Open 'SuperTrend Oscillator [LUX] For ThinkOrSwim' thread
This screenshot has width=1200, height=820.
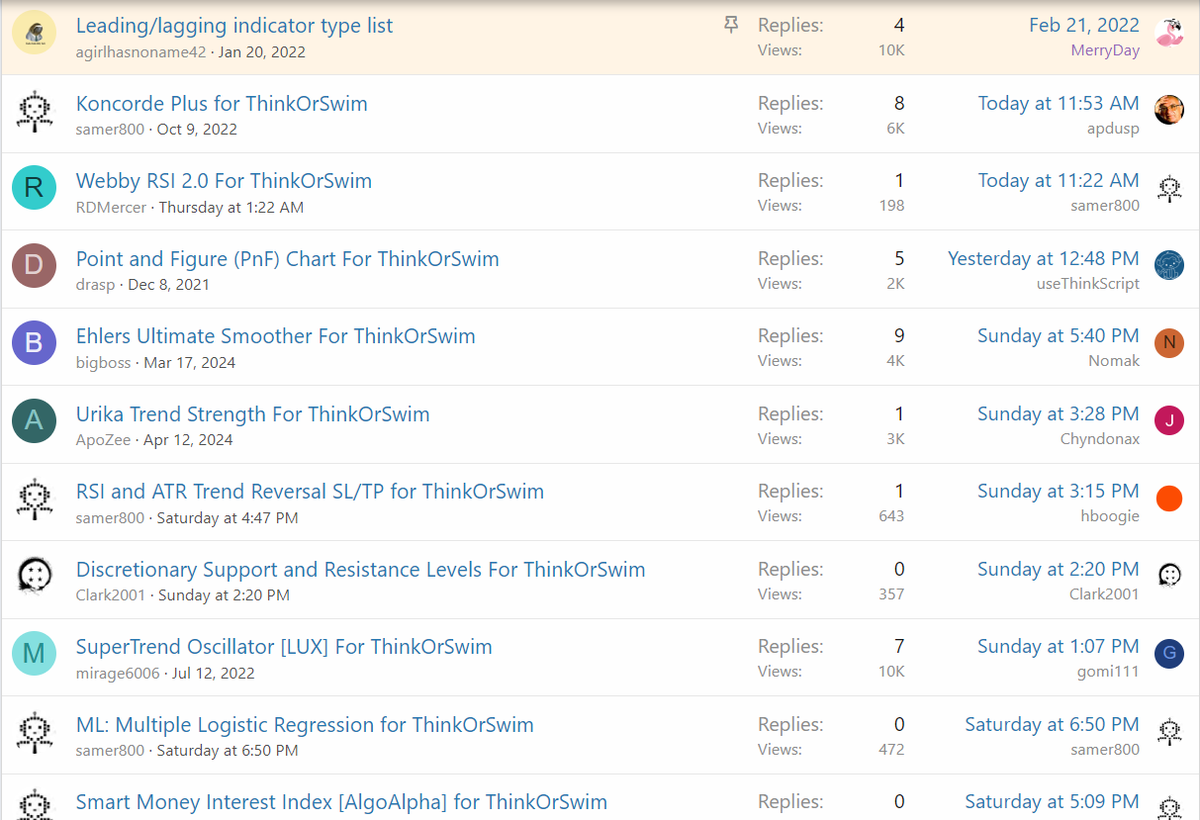pyautogui.click(x=284, y=647)
